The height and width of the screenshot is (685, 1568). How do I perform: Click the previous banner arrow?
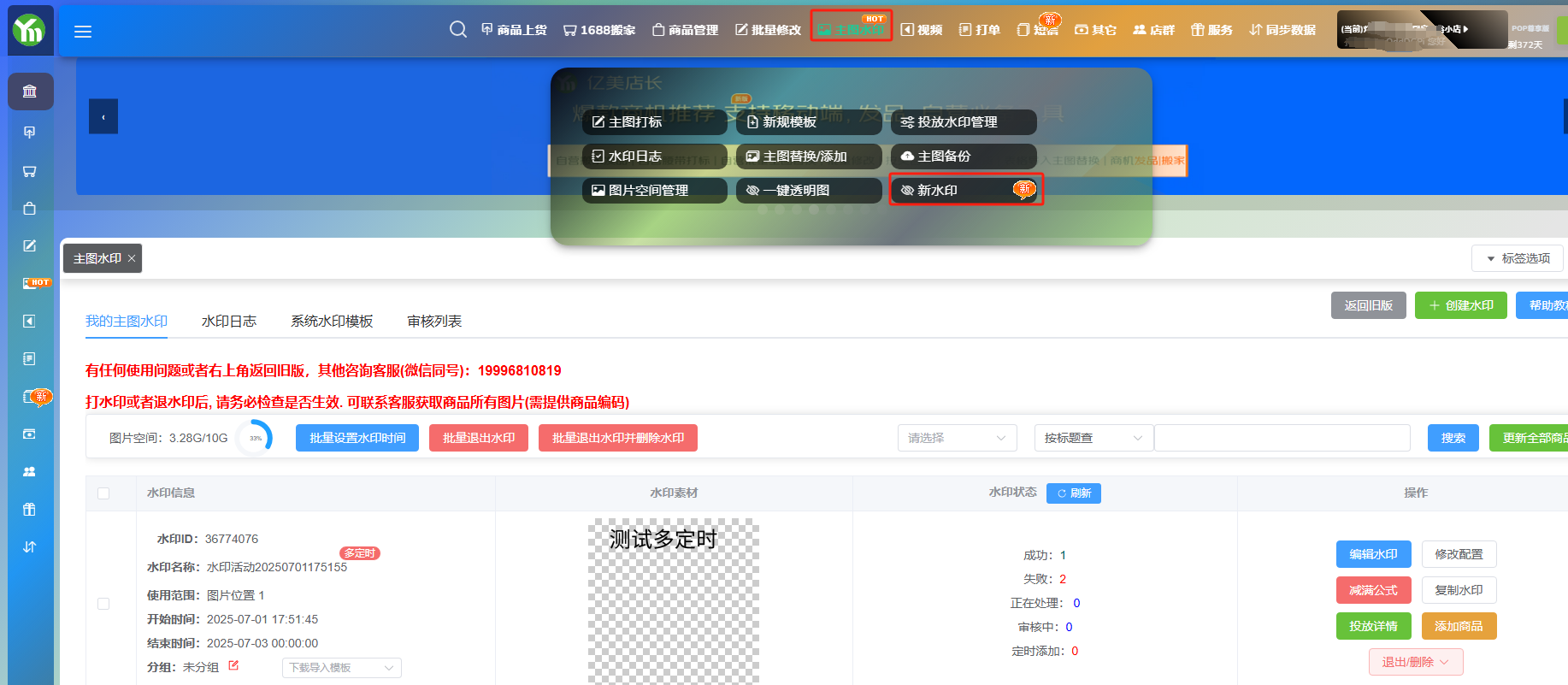[103, 117]
